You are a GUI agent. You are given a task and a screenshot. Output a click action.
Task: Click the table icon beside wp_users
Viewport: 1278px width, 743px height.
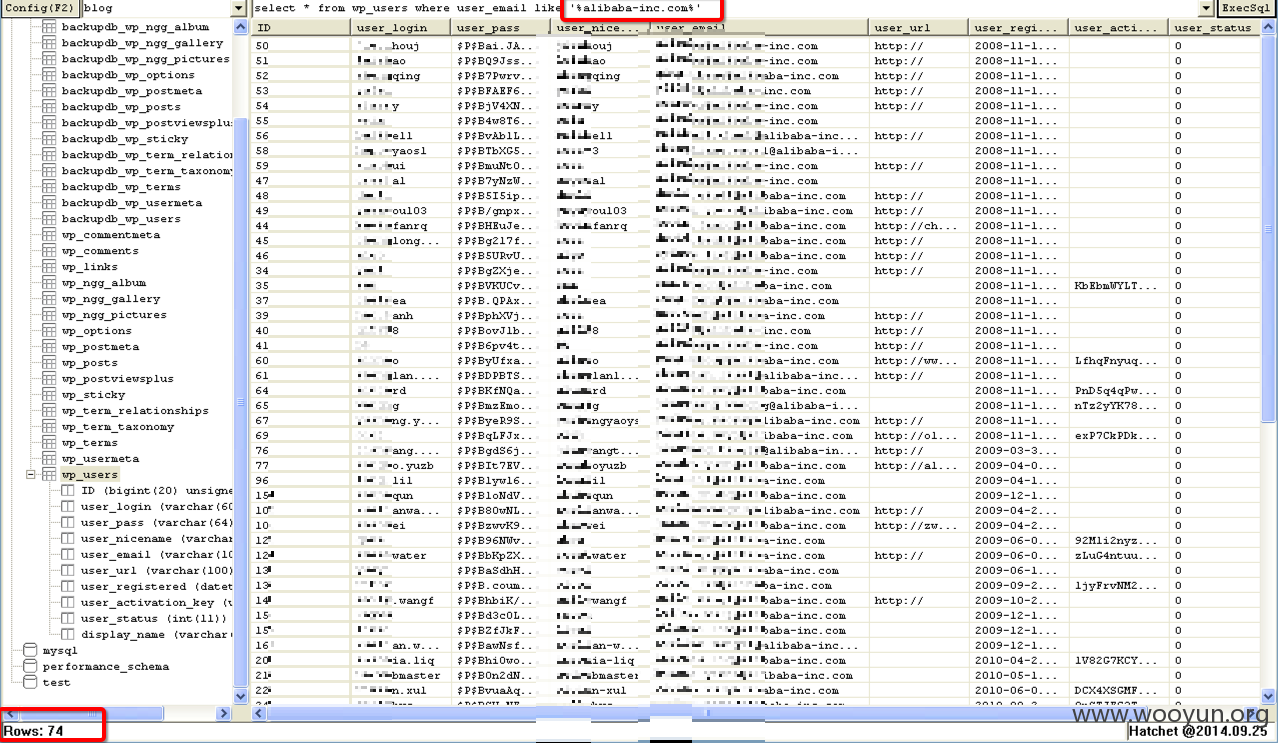point(49,475)
